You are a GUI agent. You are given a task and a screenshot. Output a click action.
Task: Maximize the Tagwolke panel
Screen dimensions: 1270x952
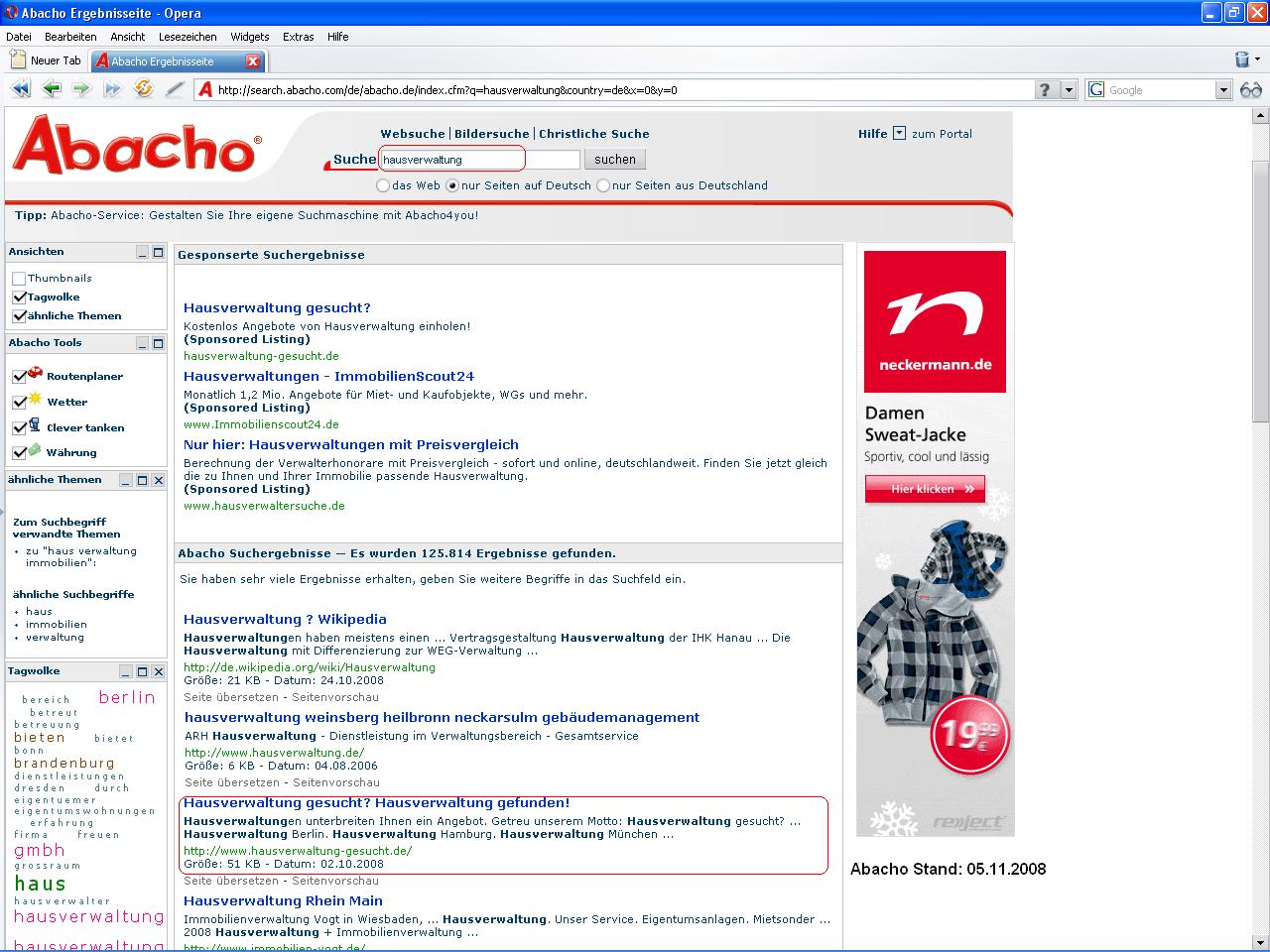(x=142, y=671)
